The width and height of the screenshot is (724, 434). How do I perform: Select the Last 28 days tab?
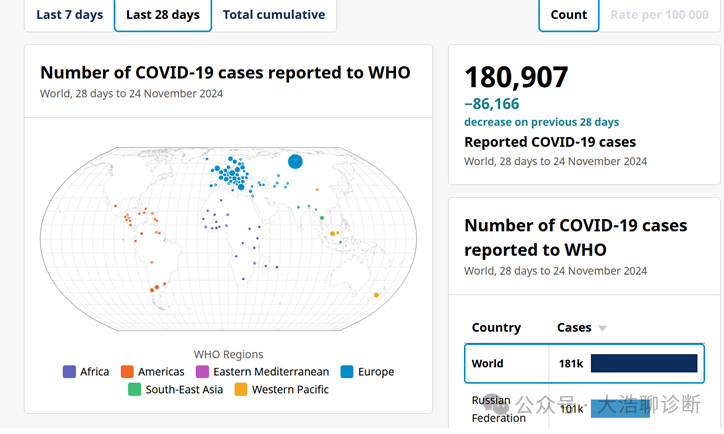[x=162, y=15]
